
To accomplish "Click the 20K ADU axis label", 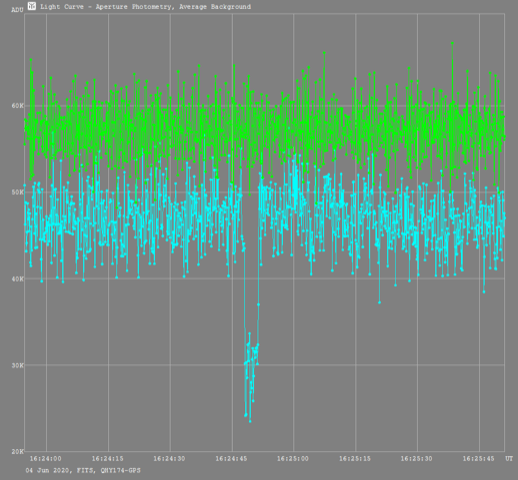I will [x=18, y=452].
